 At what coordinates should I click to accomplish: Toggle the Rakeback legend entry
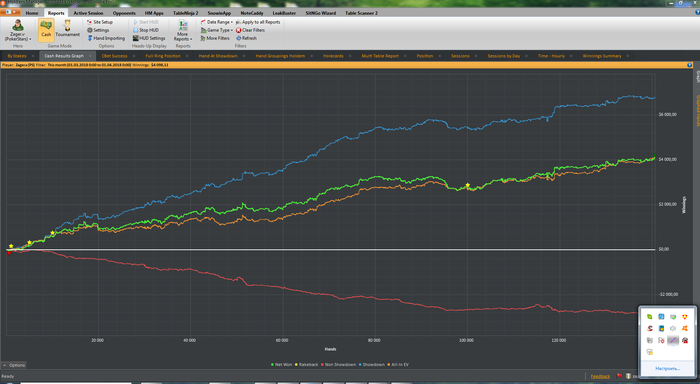click(x=306, y=364)
